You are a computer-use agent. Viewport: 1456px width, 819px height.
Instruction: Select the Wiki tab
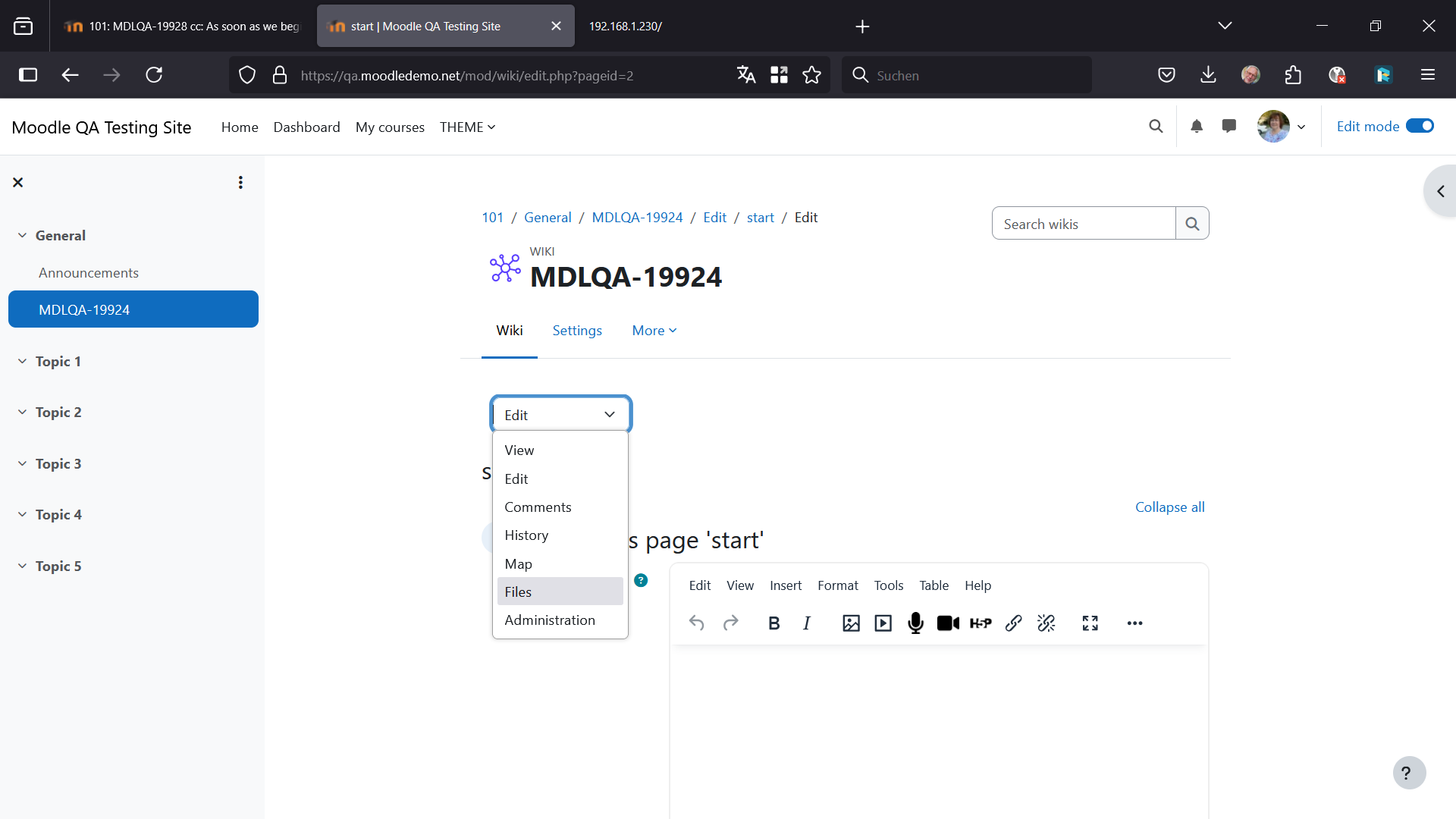pos(510,331)
